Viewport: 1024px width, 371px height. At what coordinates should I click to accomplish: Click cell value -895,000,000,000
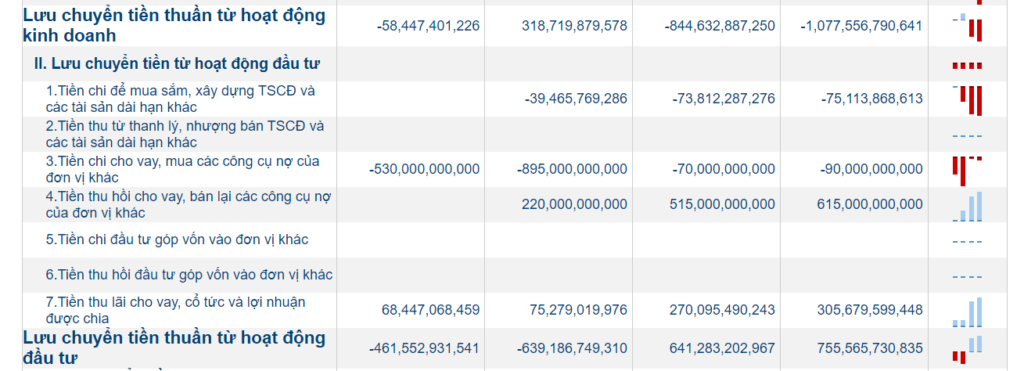pyautogui.click(x=571, y=169)
